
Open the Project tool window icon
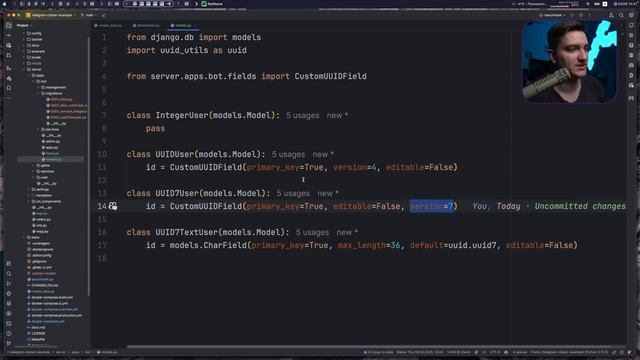9,25
